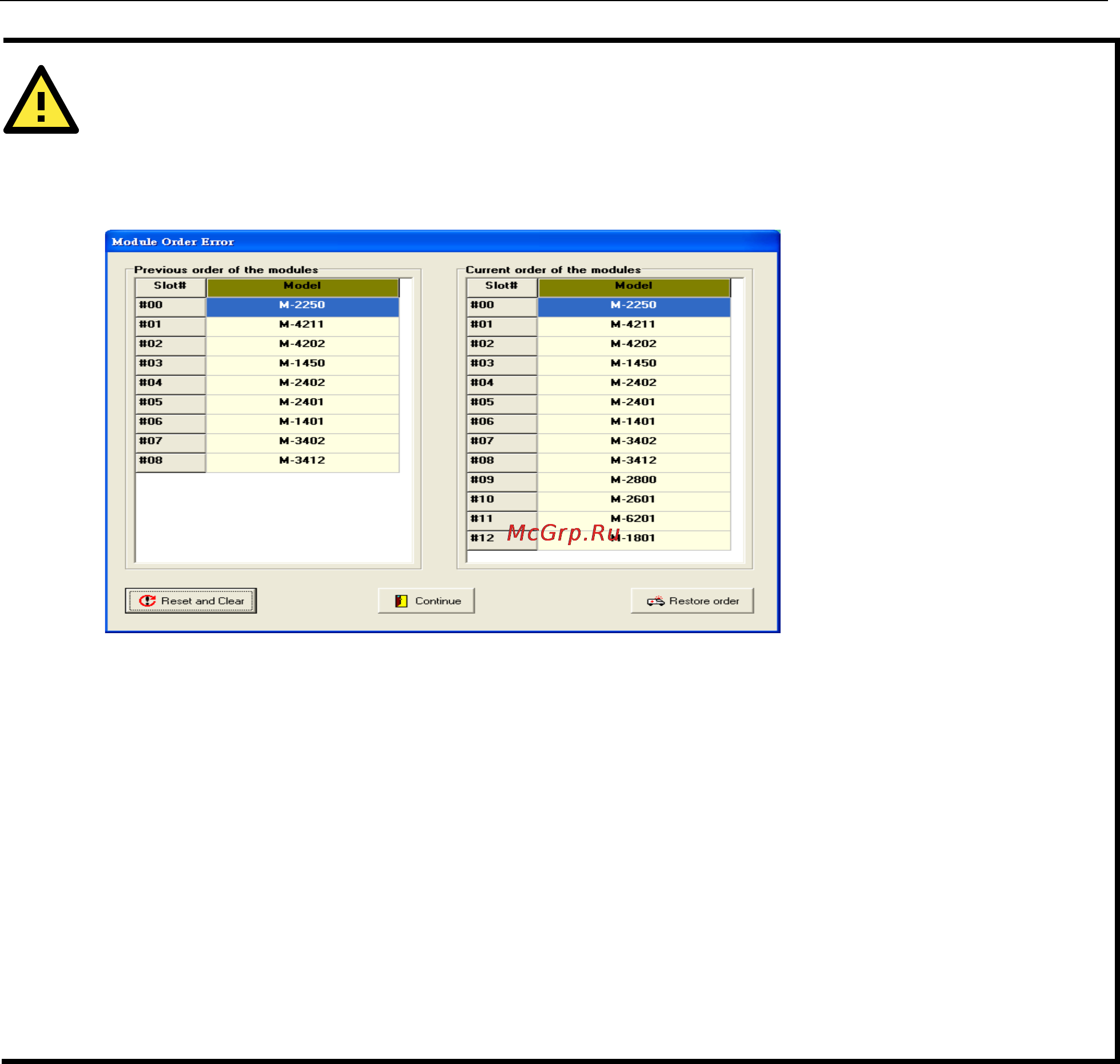Viewport: 1120px width, 1064px height.
Task: Click slot #03 in previous order table
Action: tap(170, 365)
